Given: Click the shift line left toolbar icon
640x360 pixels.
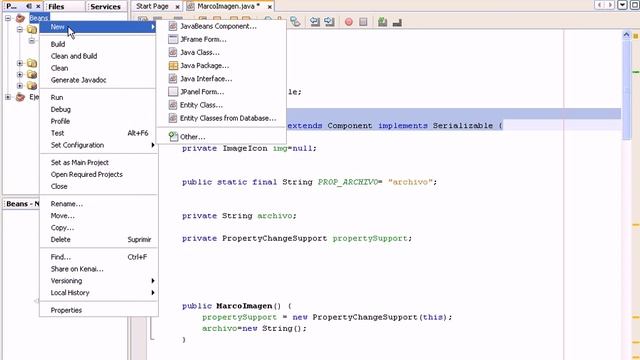Looking at the screenshot, I should tap(314, 22).
